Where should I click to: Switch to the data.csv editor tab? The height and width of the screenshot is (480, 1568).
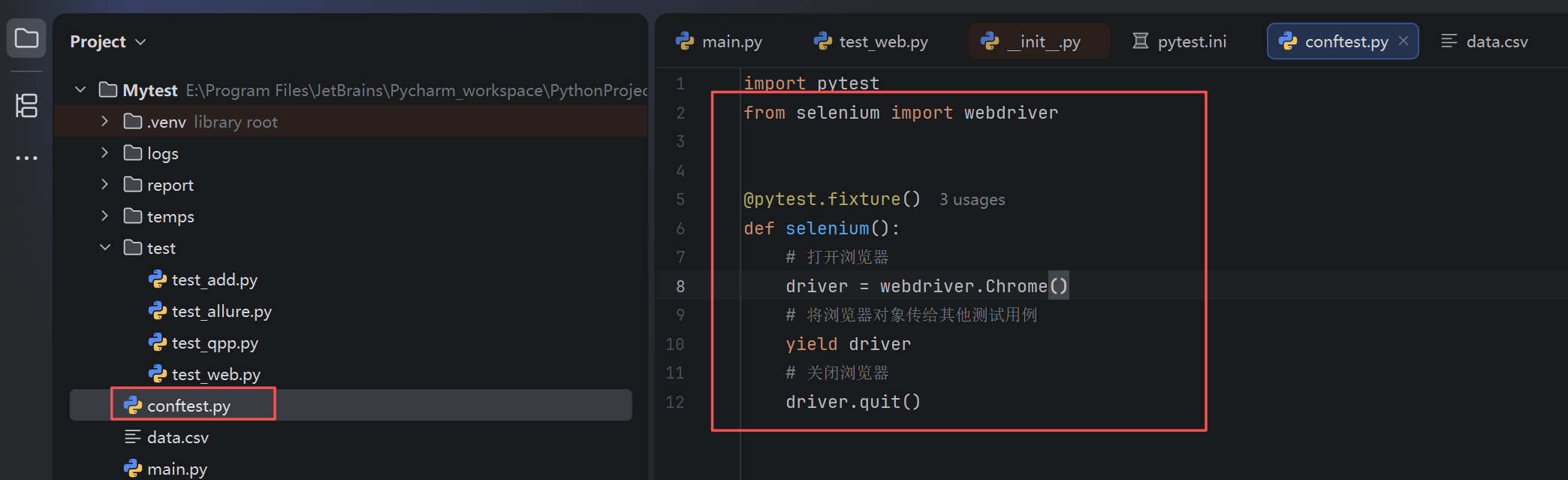[x=1485, y=41]
